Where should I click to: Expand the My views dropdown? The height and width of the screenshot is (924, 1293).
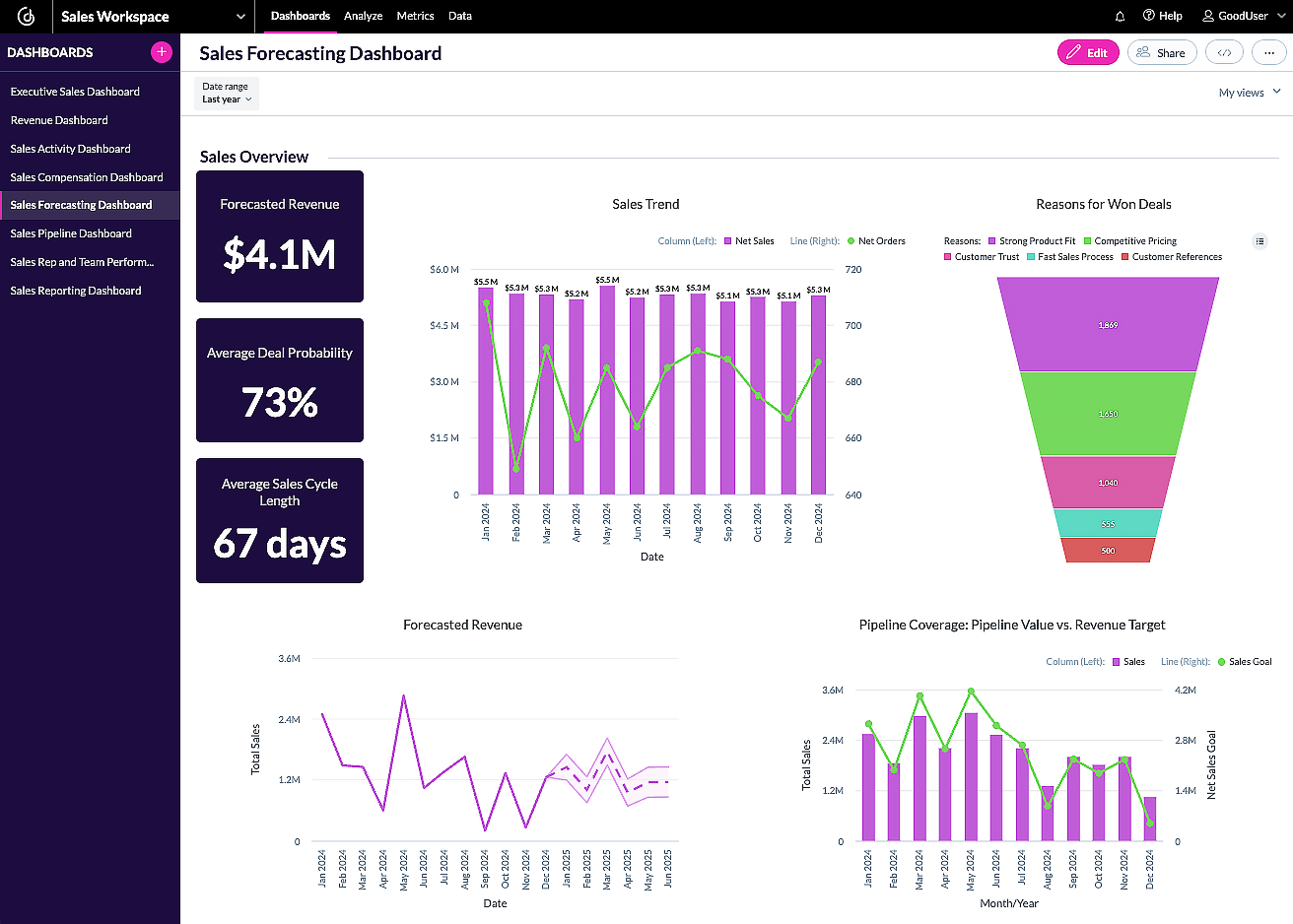[1249, 92]
